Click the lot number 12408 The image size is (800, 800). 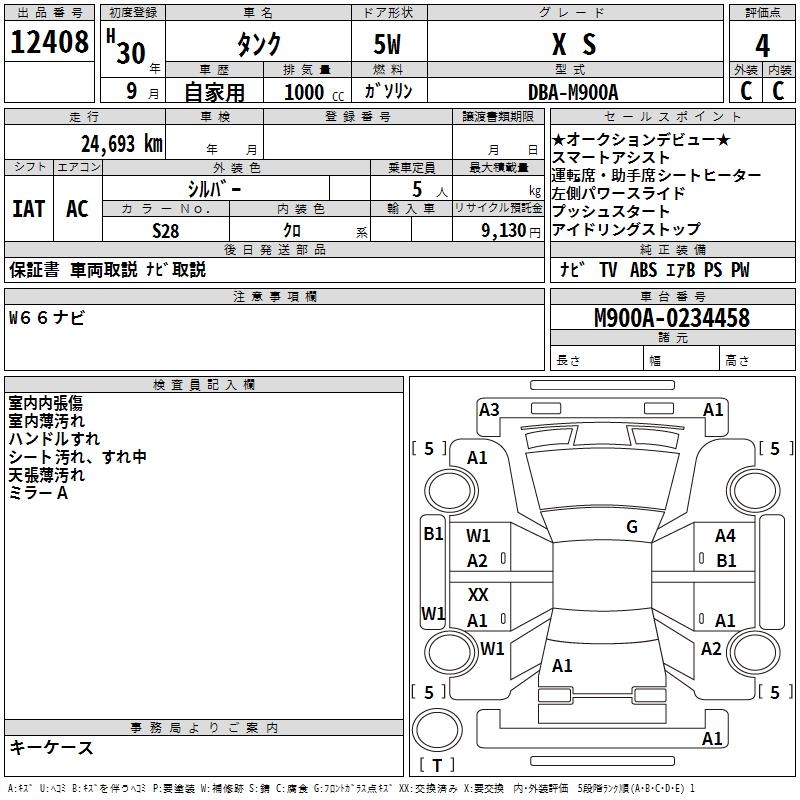click(x=49, y=42)
